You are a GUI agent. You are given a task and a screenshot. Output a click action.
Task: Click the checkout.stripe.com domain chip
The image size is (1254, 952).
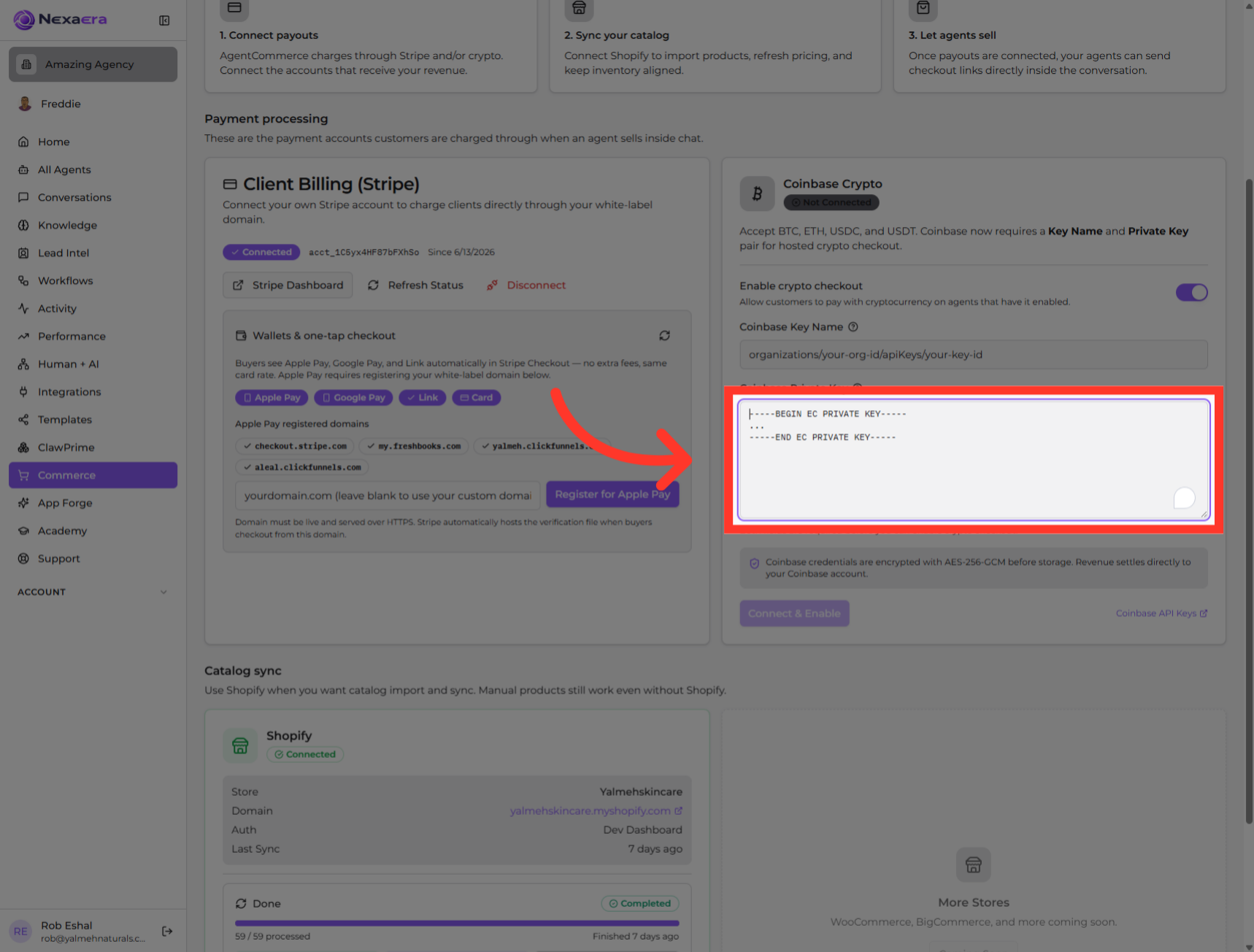[295, 446]
